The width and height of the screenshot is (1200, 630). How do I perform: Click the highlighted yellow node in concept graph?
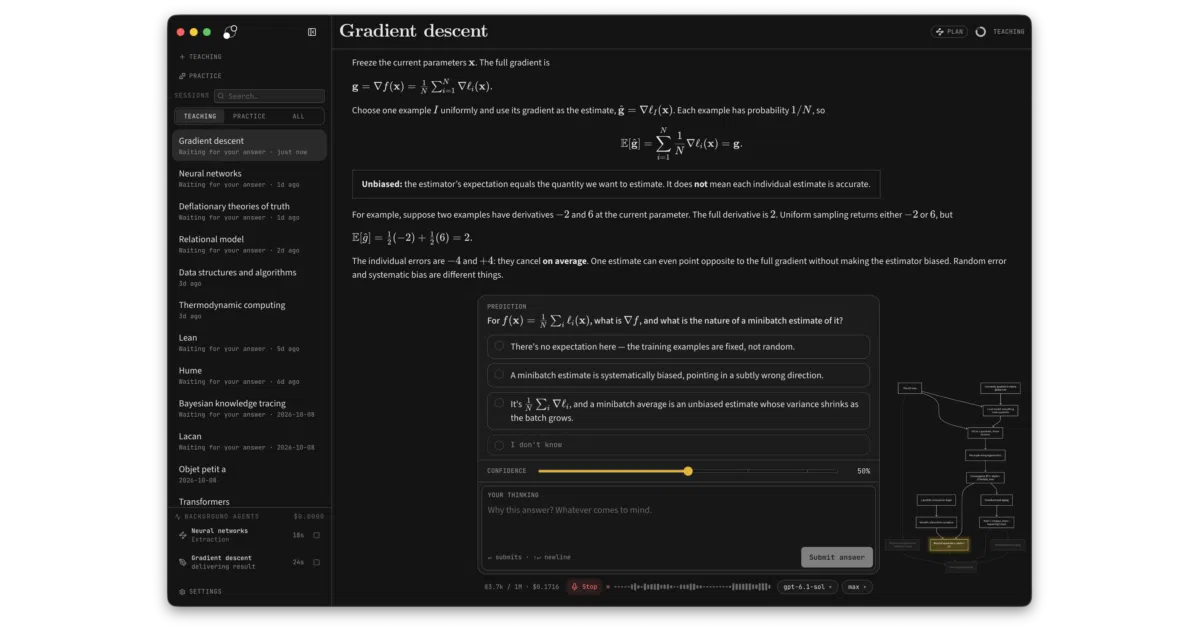(949, 545)
